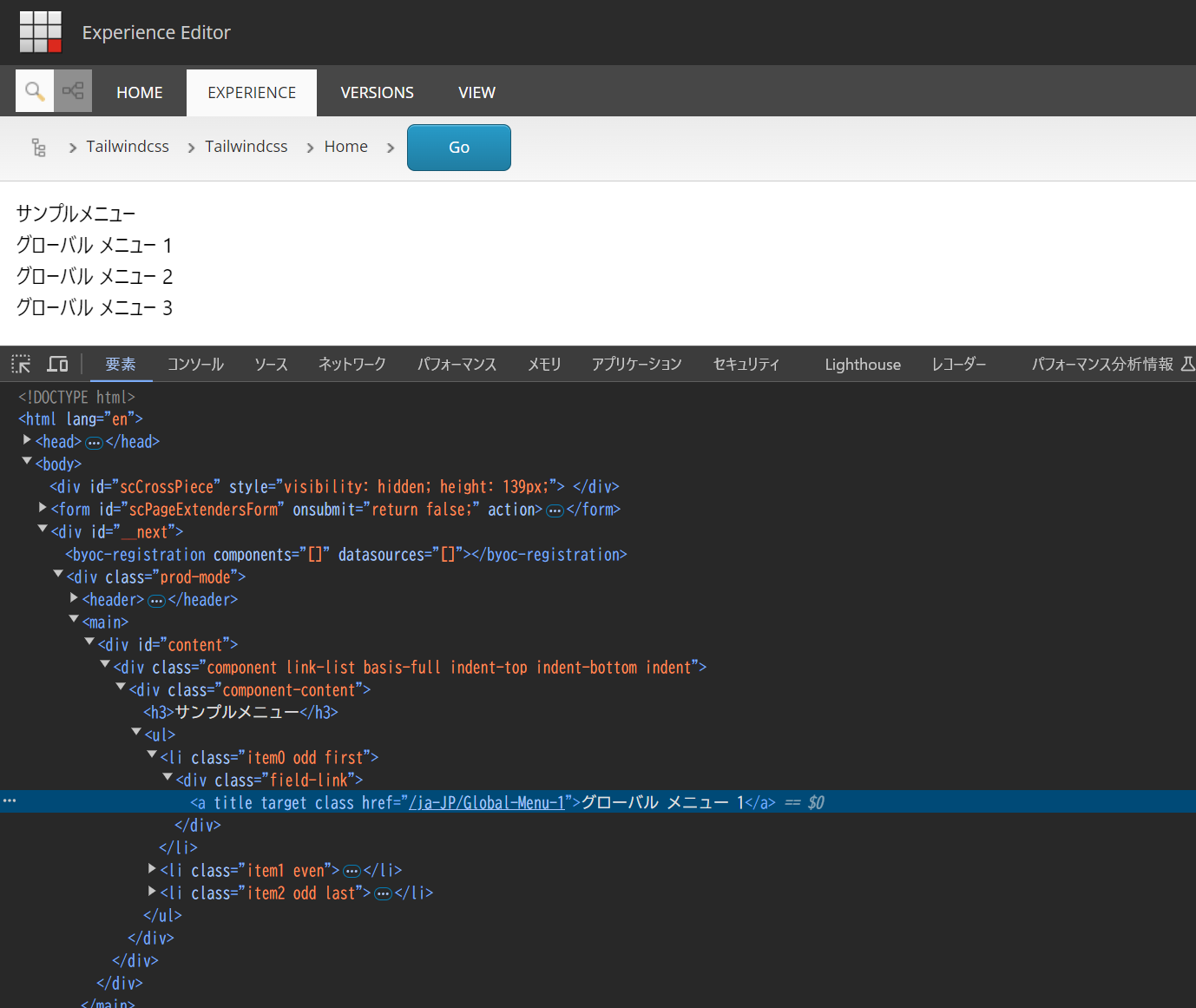Click the blue Go button

[459, 148]
